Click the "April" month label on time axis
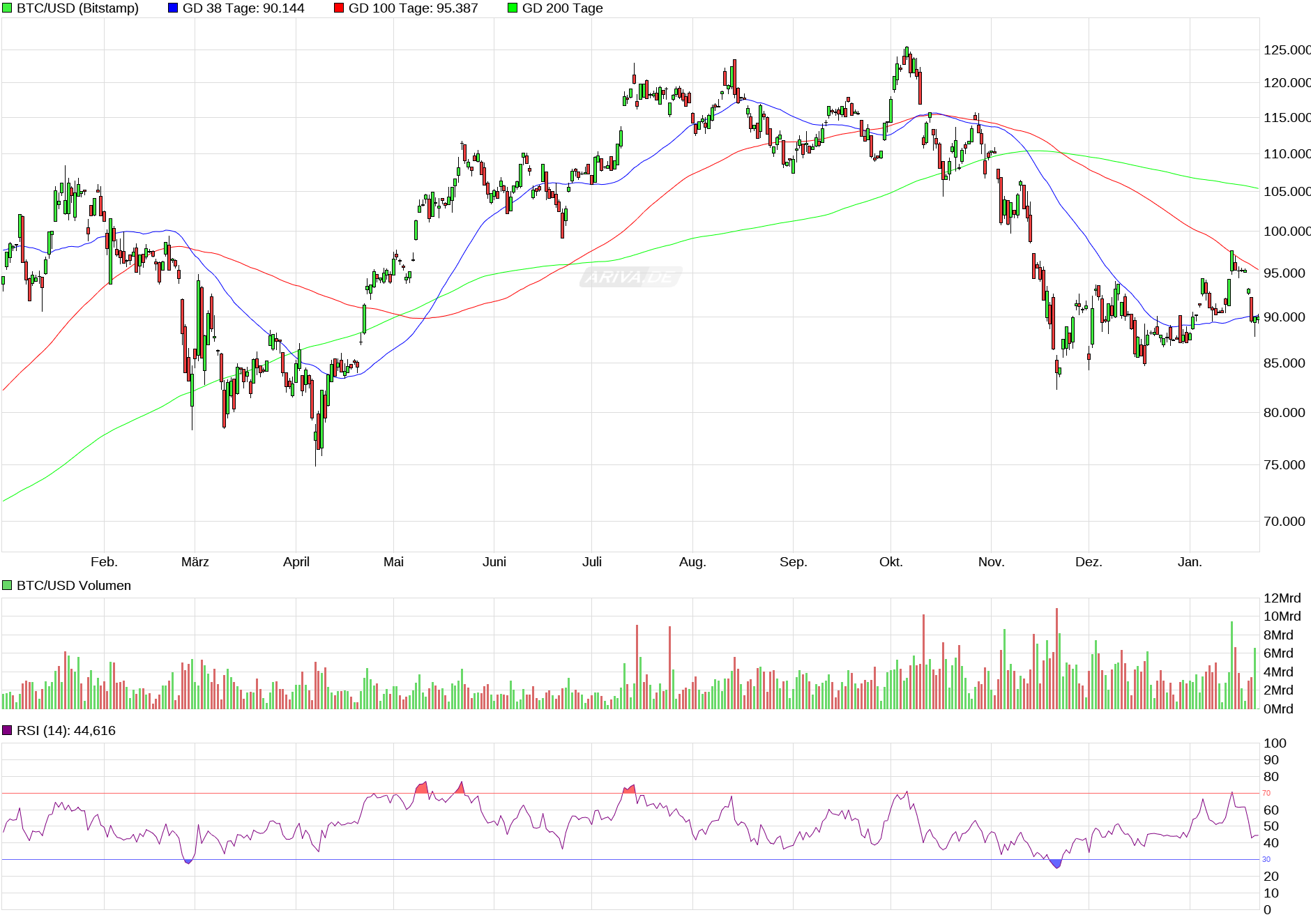This screenshot has height=924, width=1311. [296, 562]
